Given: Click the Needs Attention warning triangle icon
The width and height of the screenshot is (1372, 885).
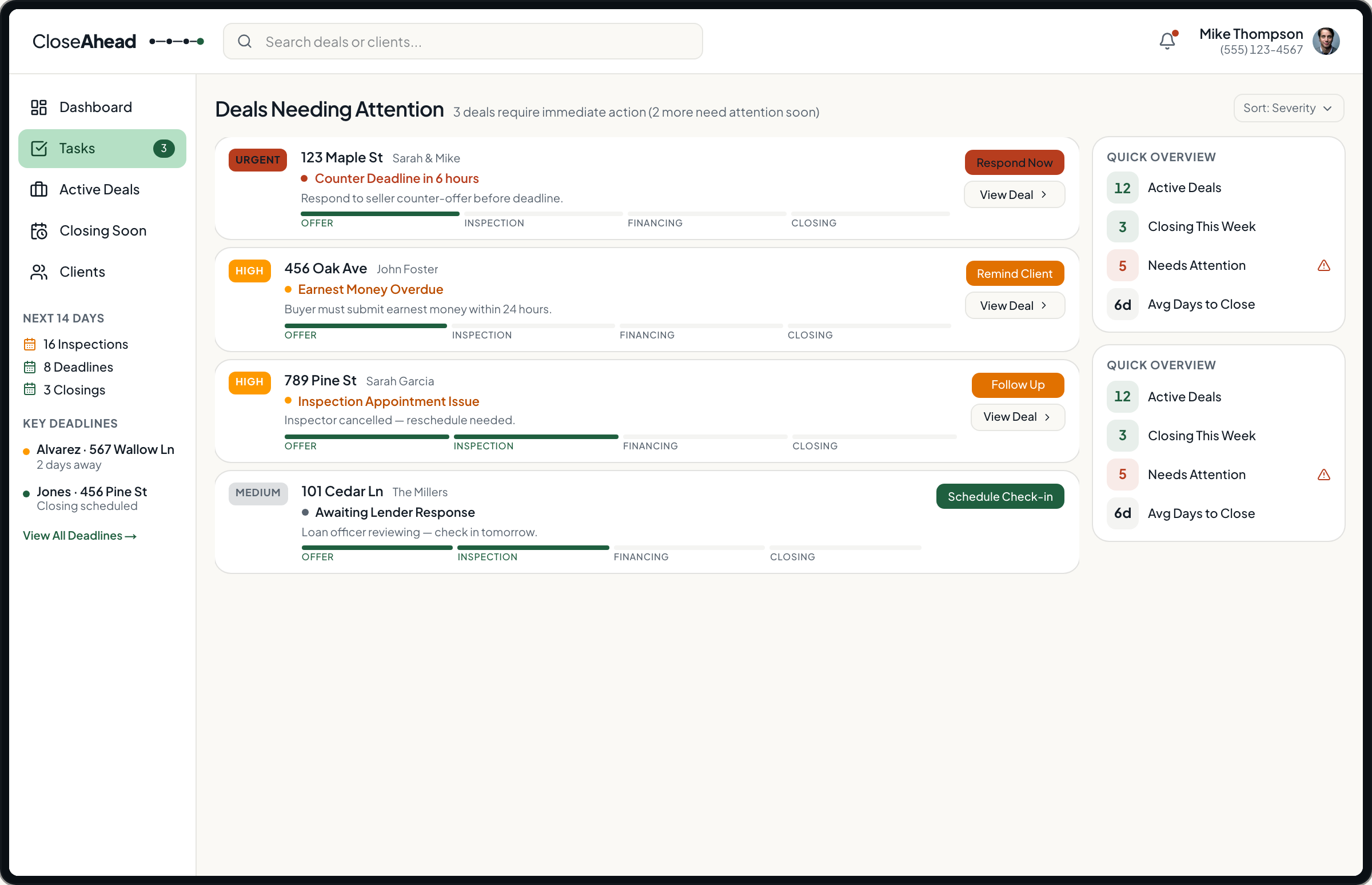Looking at the screenshot, I should pyautogui.click(x=1323, y=265).
